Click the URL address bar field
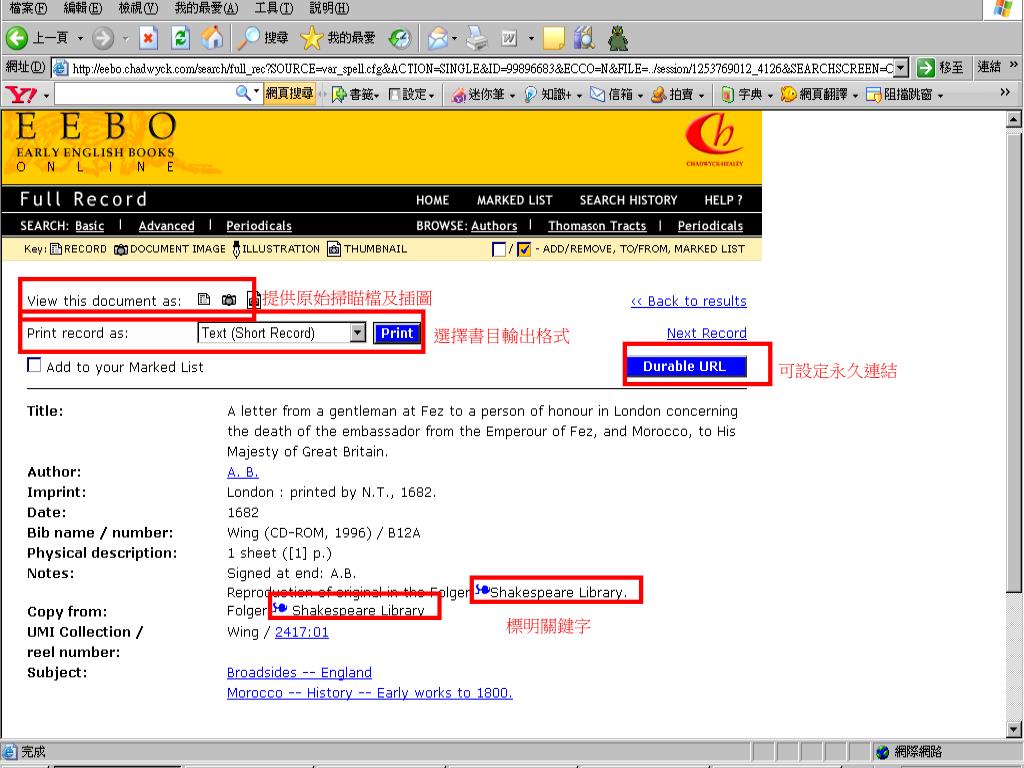The image size is (1024, 768). pos(482,68)
